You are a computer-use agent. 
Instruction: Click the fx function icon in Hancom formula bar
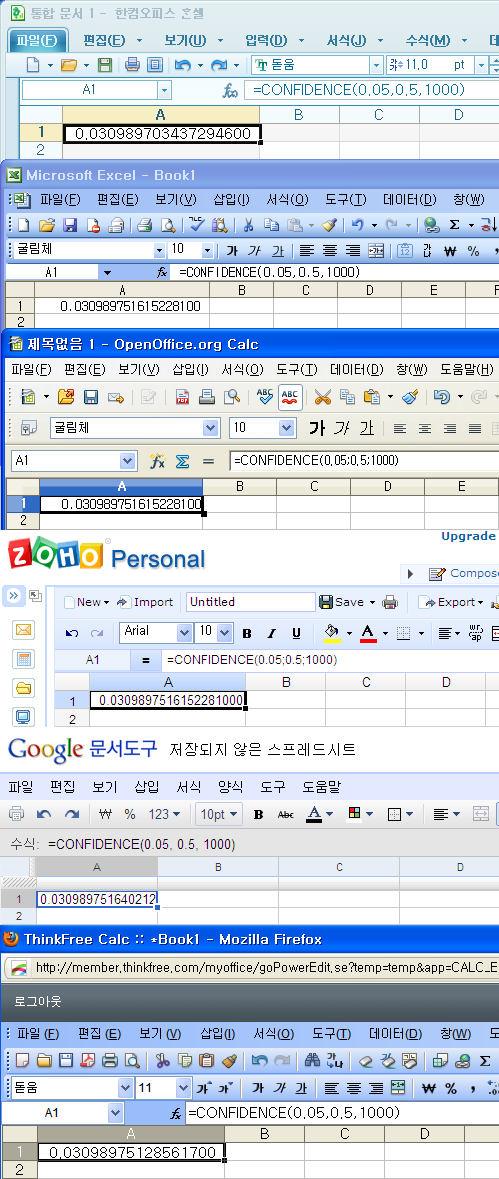(230, 91)
